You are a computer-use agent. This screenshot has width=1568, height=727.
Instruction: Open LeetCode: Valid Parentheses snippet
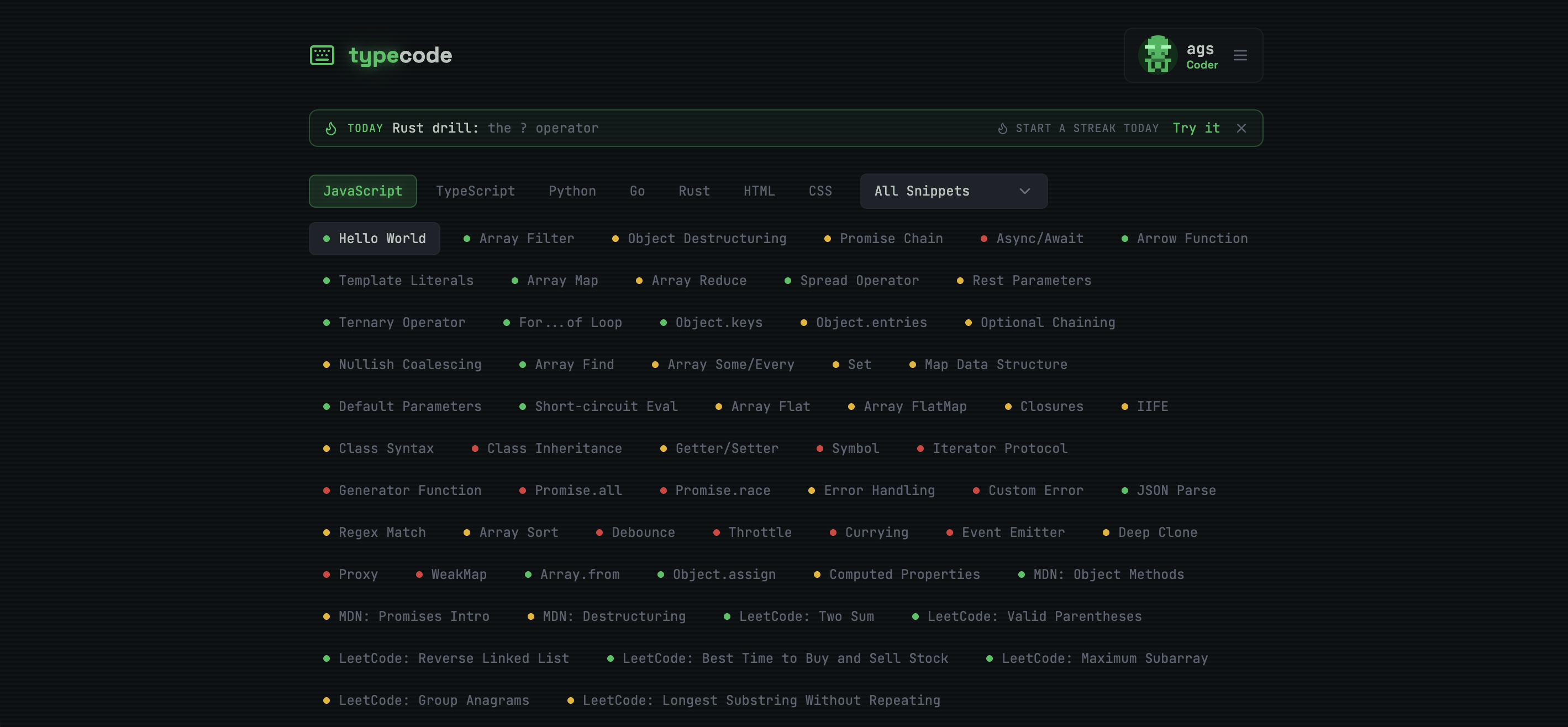[1027, 617]
